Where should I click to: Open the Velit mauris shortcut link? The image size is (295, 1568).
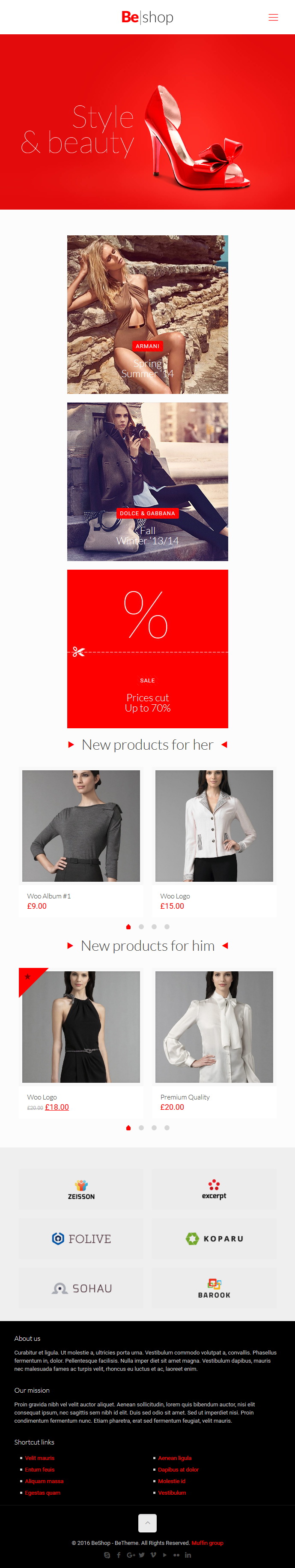(x=39, y=1458)
